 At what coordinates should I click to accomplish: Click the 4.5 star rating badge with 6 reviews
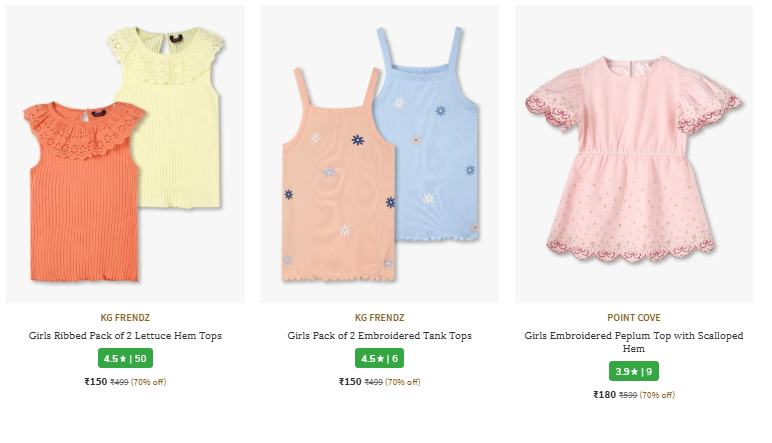click(379, 359)
